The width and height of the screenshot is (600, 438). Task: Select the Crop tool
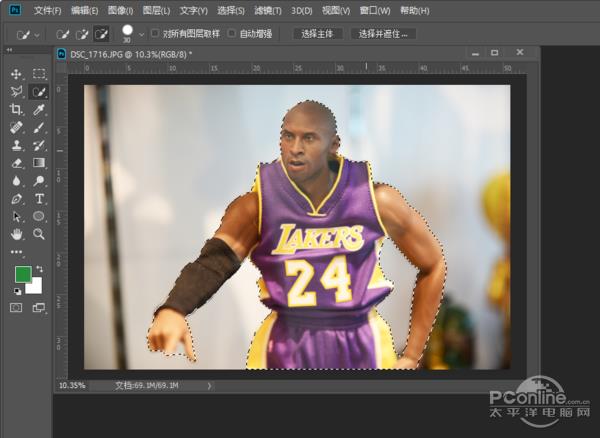click(16, 109)
